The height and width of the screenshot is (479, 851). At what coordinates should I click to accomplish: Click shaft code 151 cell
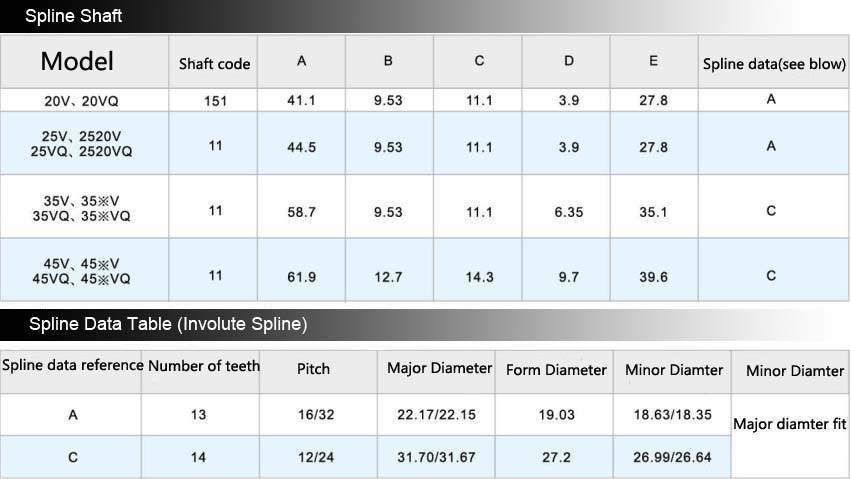click(x=215, y=100)
